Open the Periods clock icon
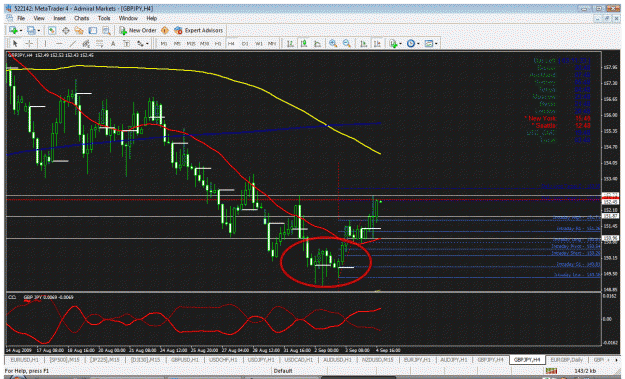The image size is (625, 379). [x=411, y=43]
